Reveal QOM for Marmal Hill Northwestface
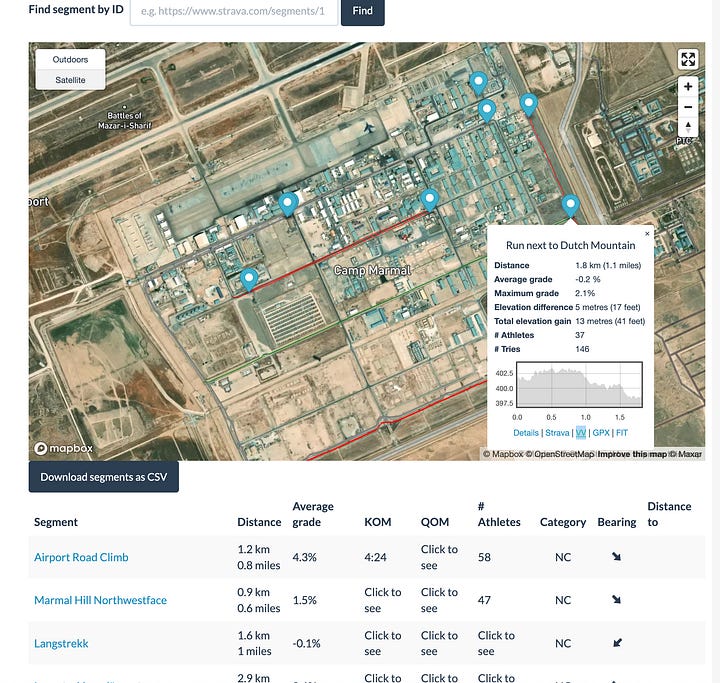The width and height of the screenshot is (720, 683). (439, 600)
